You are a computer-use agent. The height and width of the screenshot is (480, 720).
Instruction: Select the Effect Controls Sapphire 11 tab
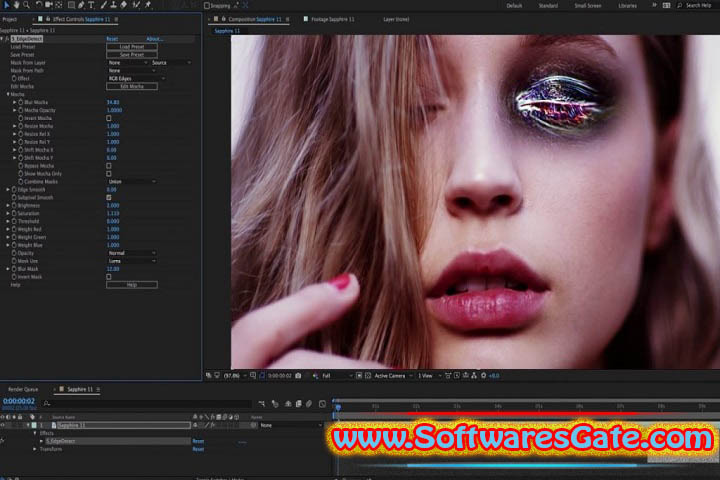81,19
